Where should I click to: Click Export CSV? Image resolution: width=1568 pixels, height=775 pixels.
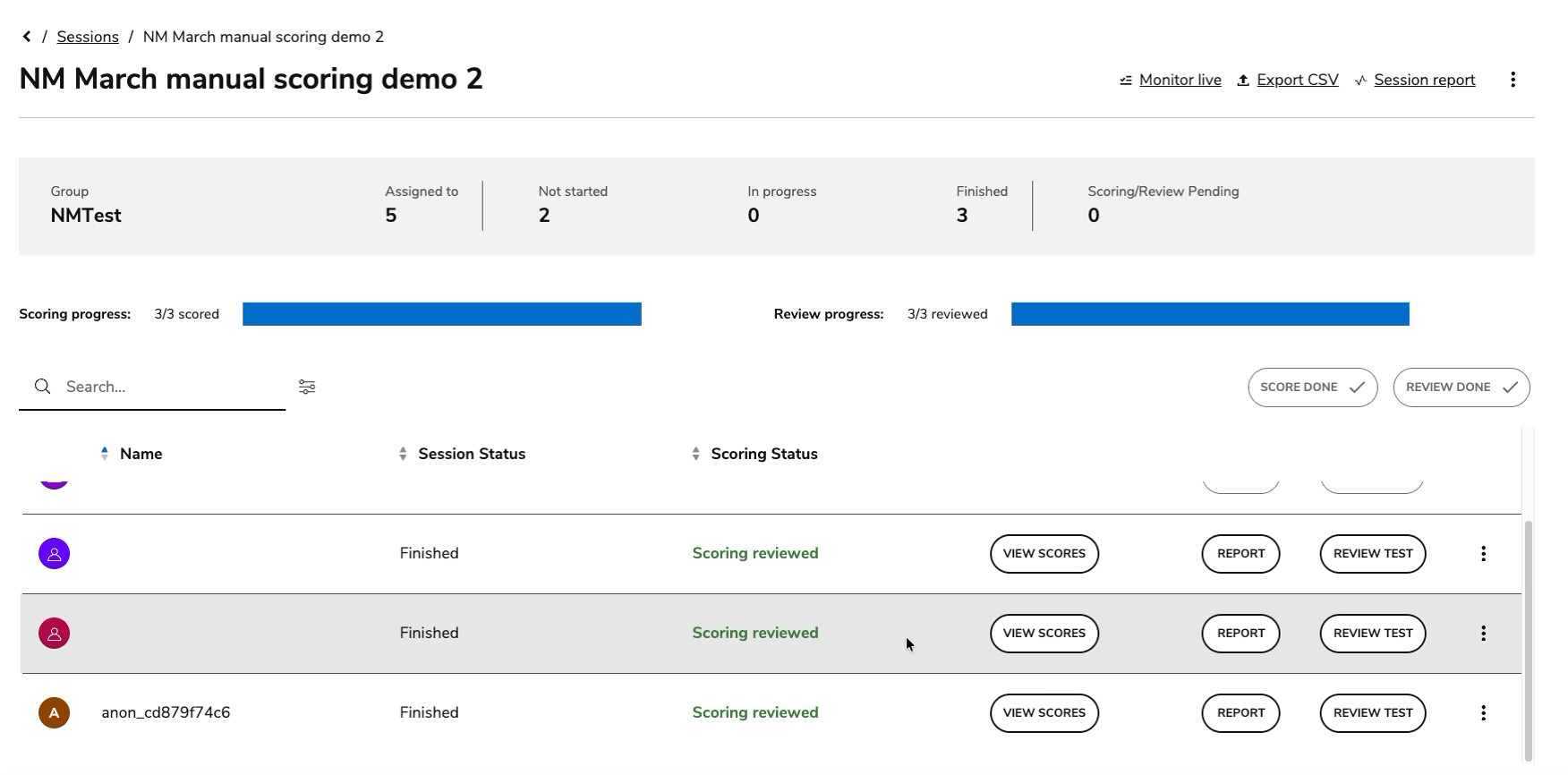pyautogui.click(x=1297, y=80)
